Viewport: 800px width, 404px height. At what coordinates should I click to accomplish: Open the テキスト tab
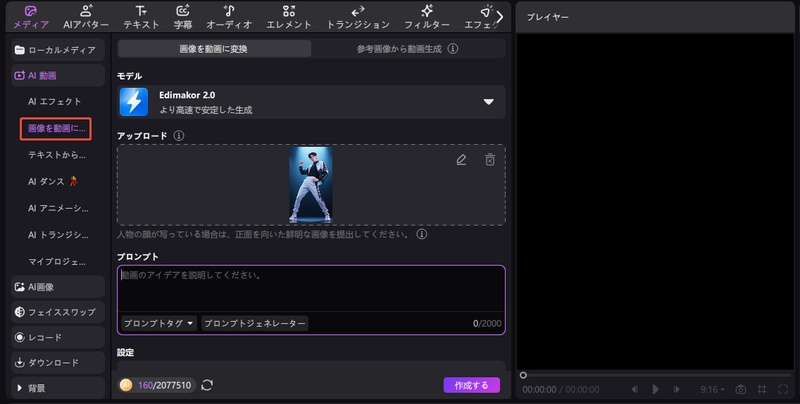click(x=141, y=17)
